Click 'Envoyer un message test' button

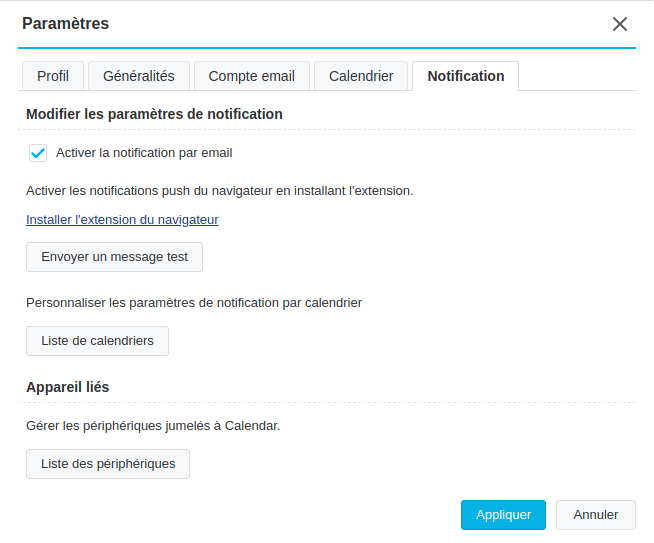click(x=114, y=257)
